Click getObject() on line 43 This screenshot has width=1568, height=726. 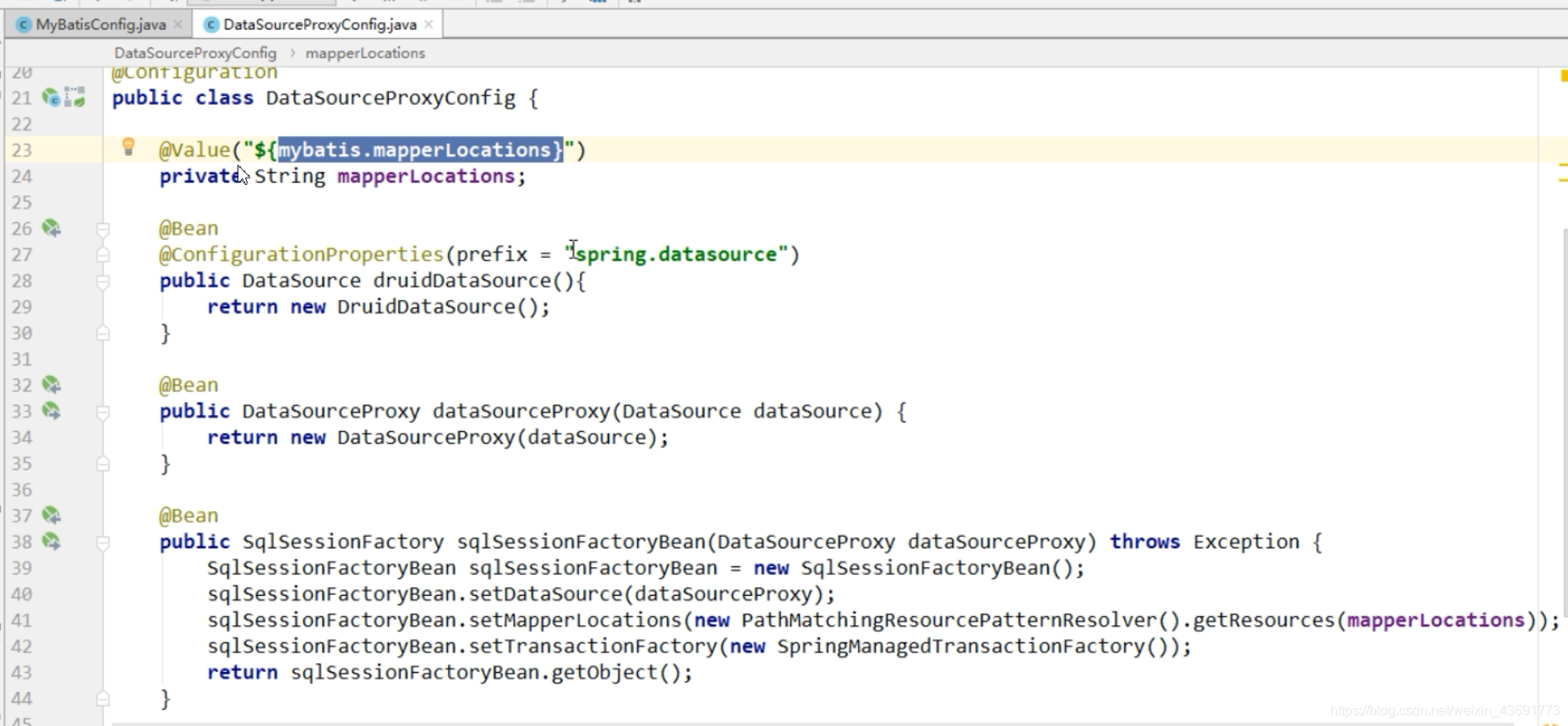pos(615,673)
